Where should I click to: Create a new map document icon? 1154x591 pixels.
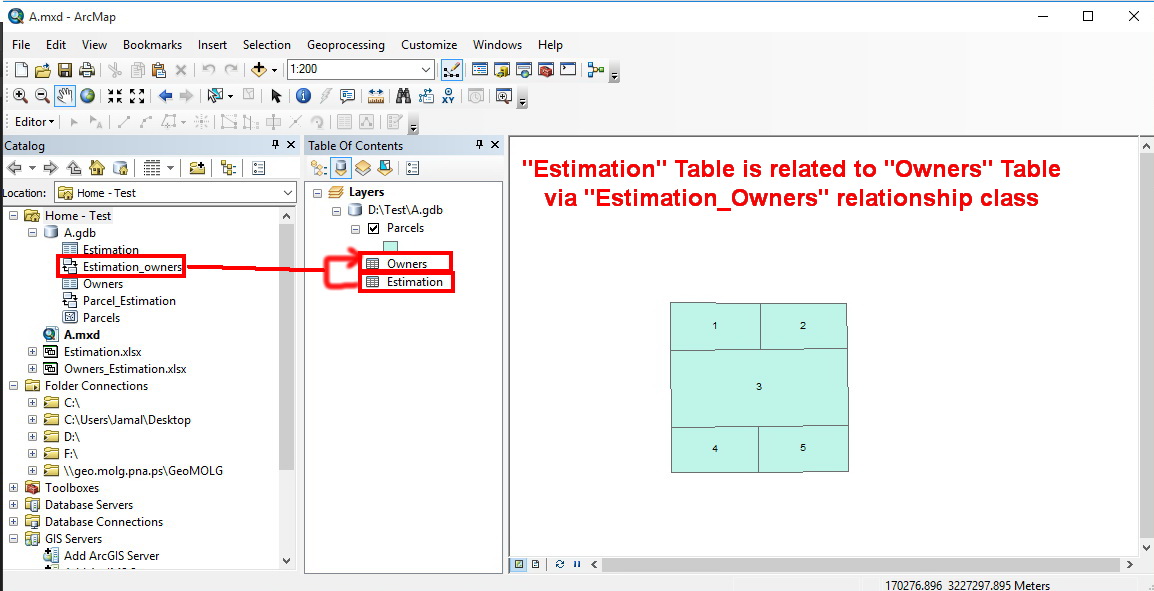[x=21, y=70]
